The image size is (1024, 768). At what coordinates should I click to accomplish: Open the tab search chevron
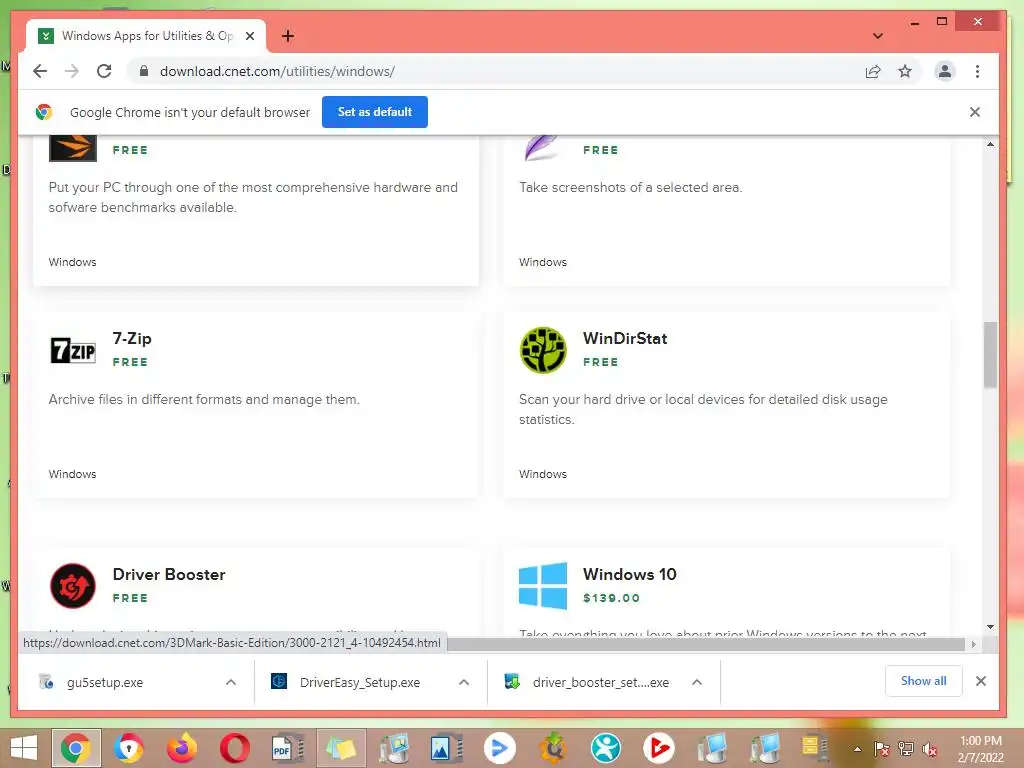(x=878, y=36)
